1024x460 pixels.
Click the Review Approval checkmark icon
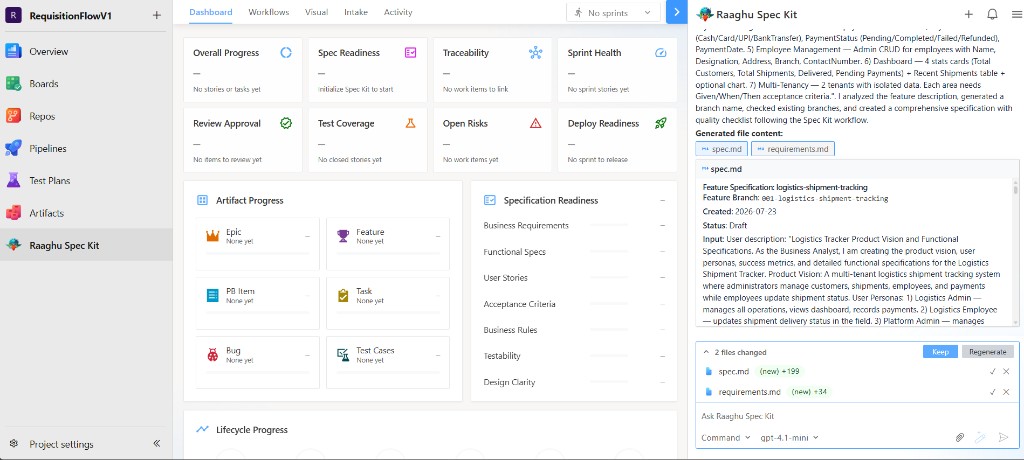point(286,123)
